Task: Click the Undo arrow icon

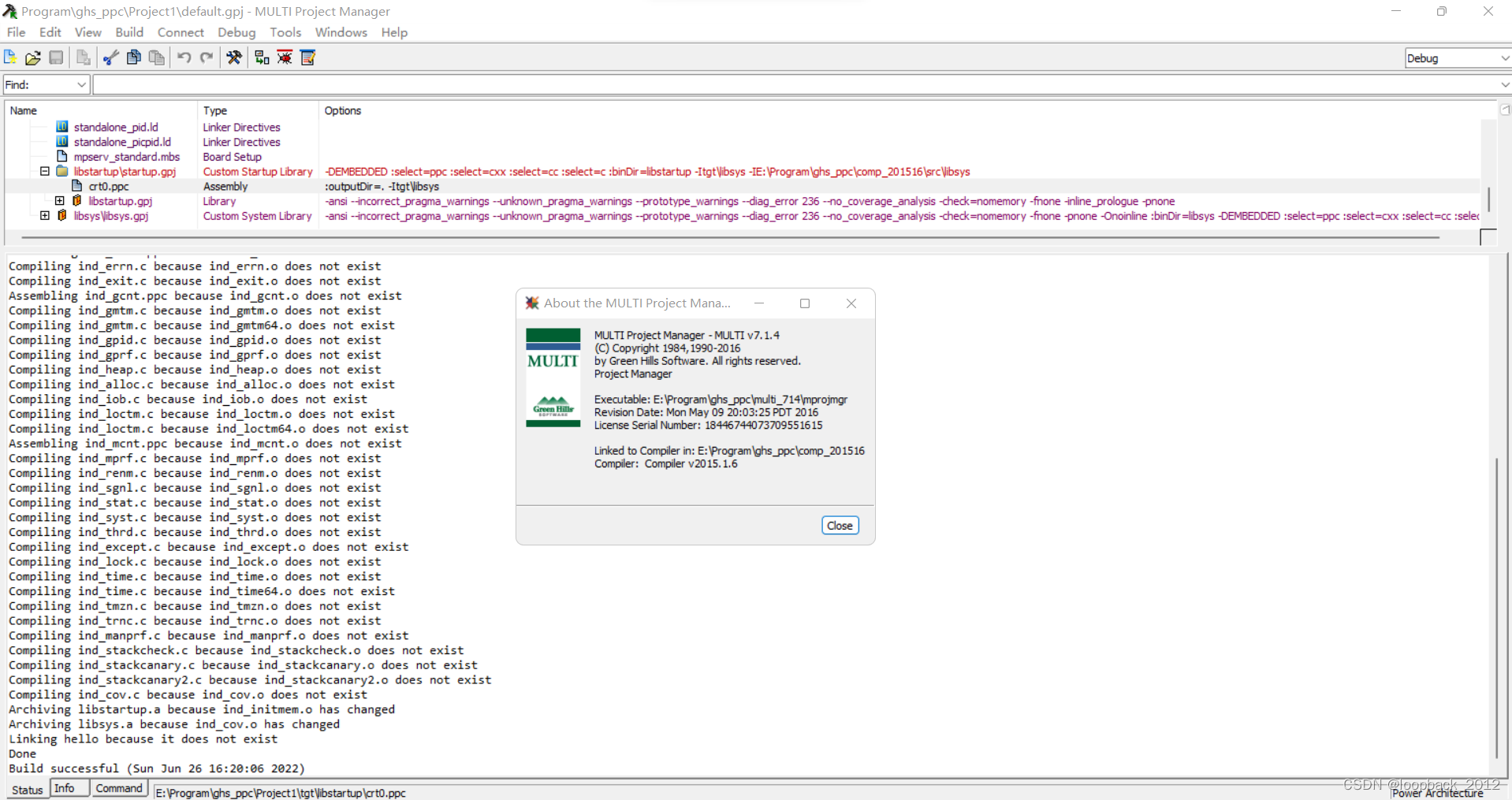Action: (x=183, y=57)
